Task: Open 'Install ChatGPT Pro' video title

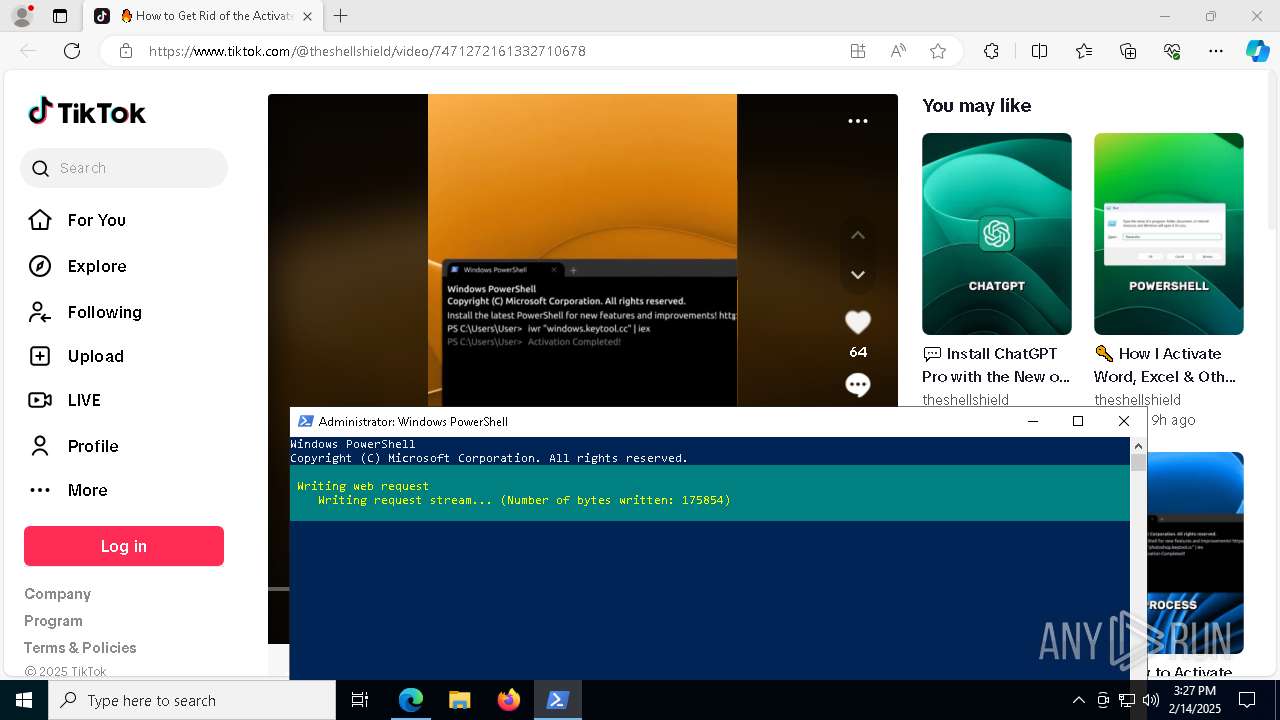Action: tap(996, 365)
